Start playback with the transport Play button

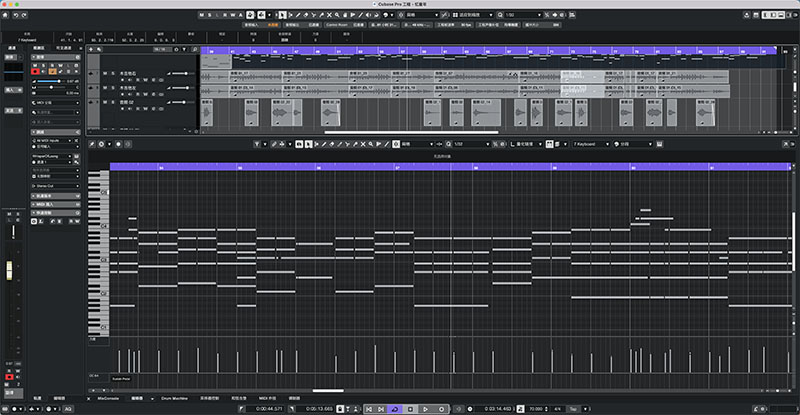pos(426,409)
